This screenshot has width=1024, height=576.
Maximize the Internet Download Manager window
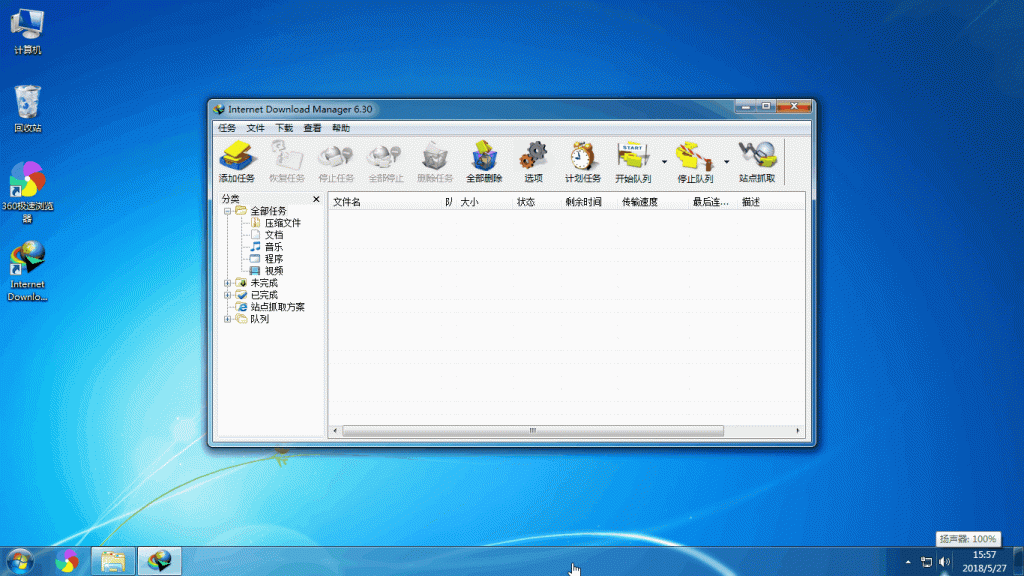[766, 106]
